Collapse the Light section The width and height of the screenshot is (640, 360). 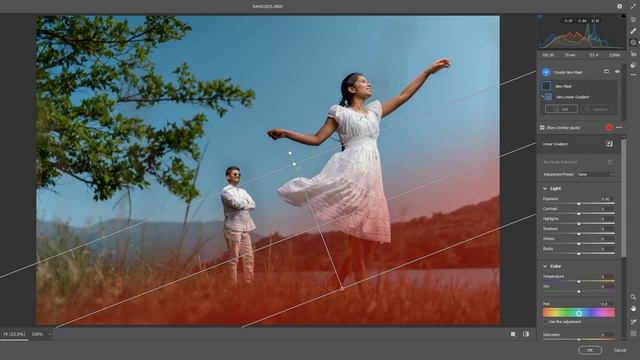[x=544, y=189]
